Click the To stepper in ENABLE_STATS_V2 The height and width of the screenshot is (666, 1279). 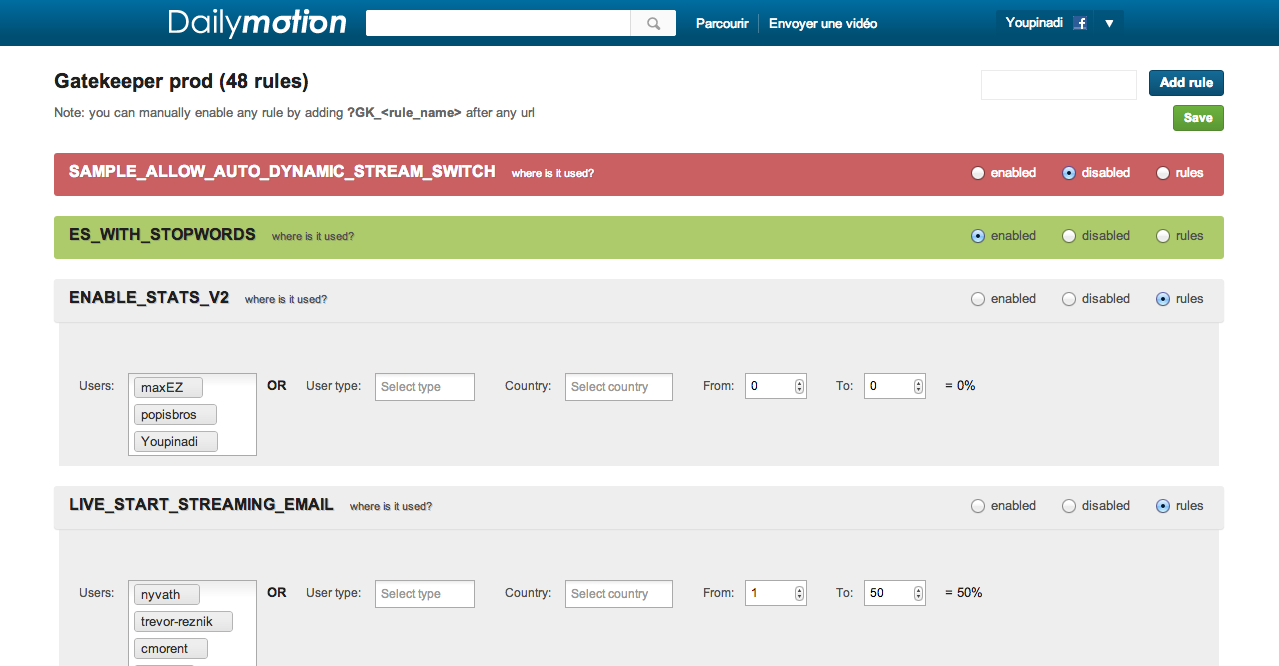918,386
